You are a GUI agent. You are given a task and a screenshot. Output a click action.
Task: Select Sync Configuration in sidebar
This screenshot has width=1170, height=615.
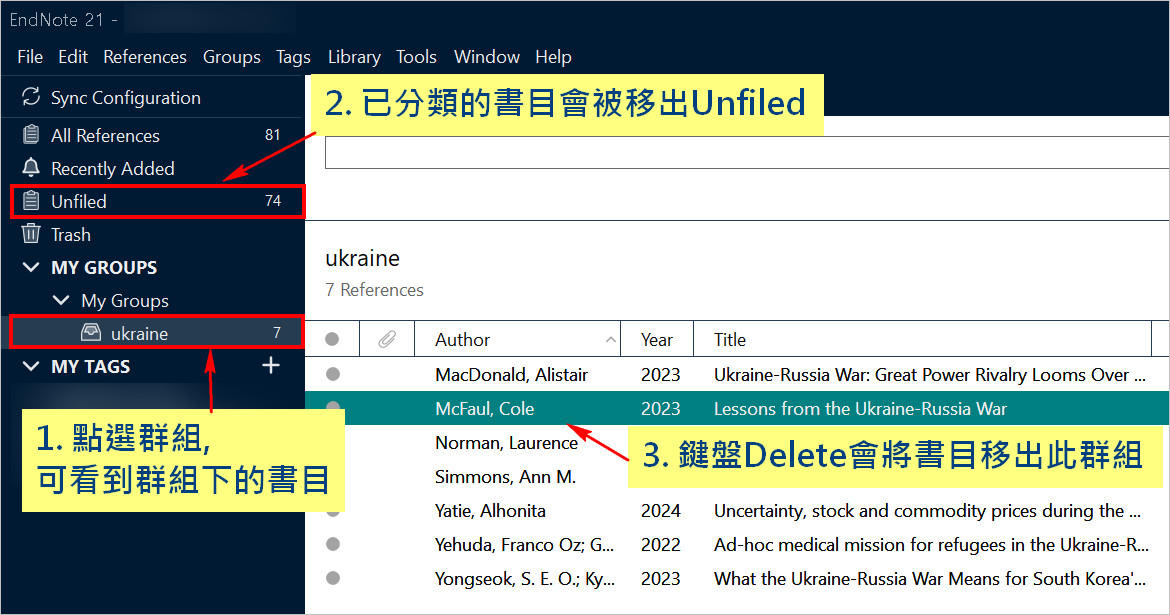pyautogui.click(x=153, y=97)
